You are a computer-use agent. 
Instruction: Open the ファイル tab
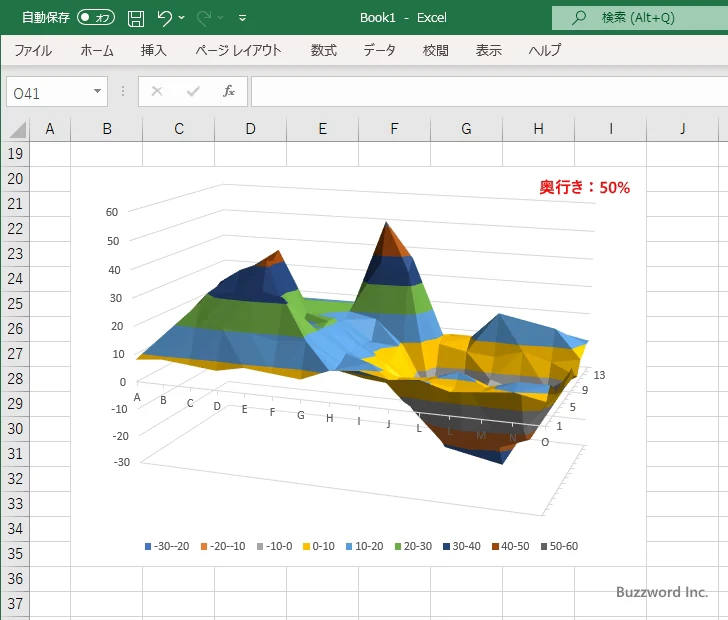pos(33,50)
